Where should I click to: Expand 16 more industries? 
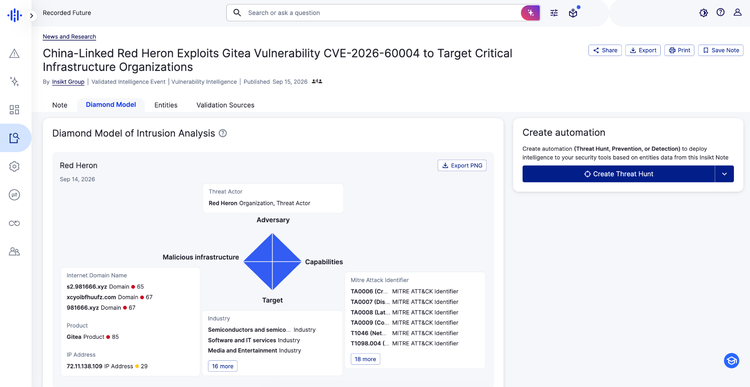click(x=222, y=366)
